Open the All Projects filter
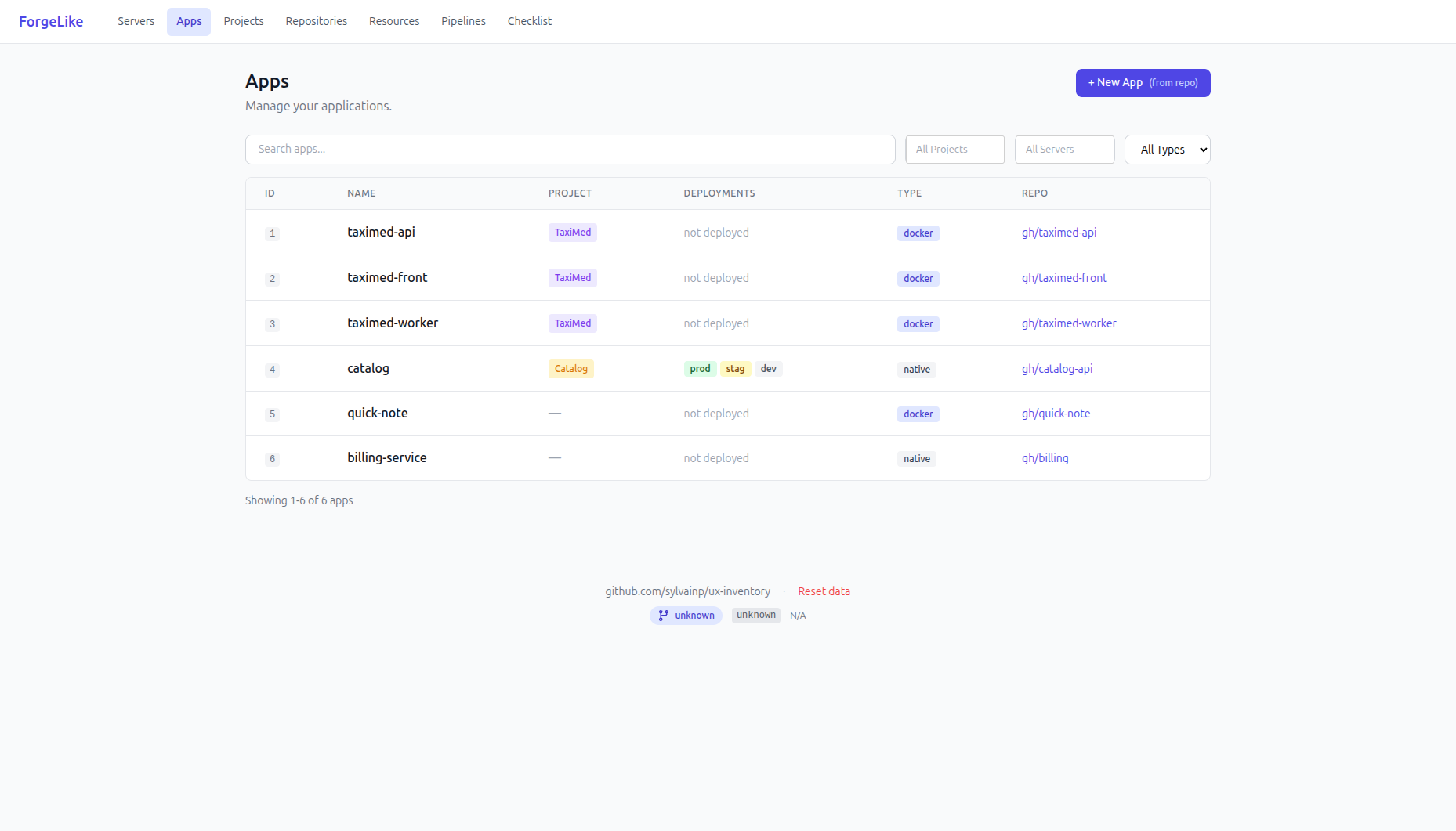1456x831 pixels. (x=954, y=150)
